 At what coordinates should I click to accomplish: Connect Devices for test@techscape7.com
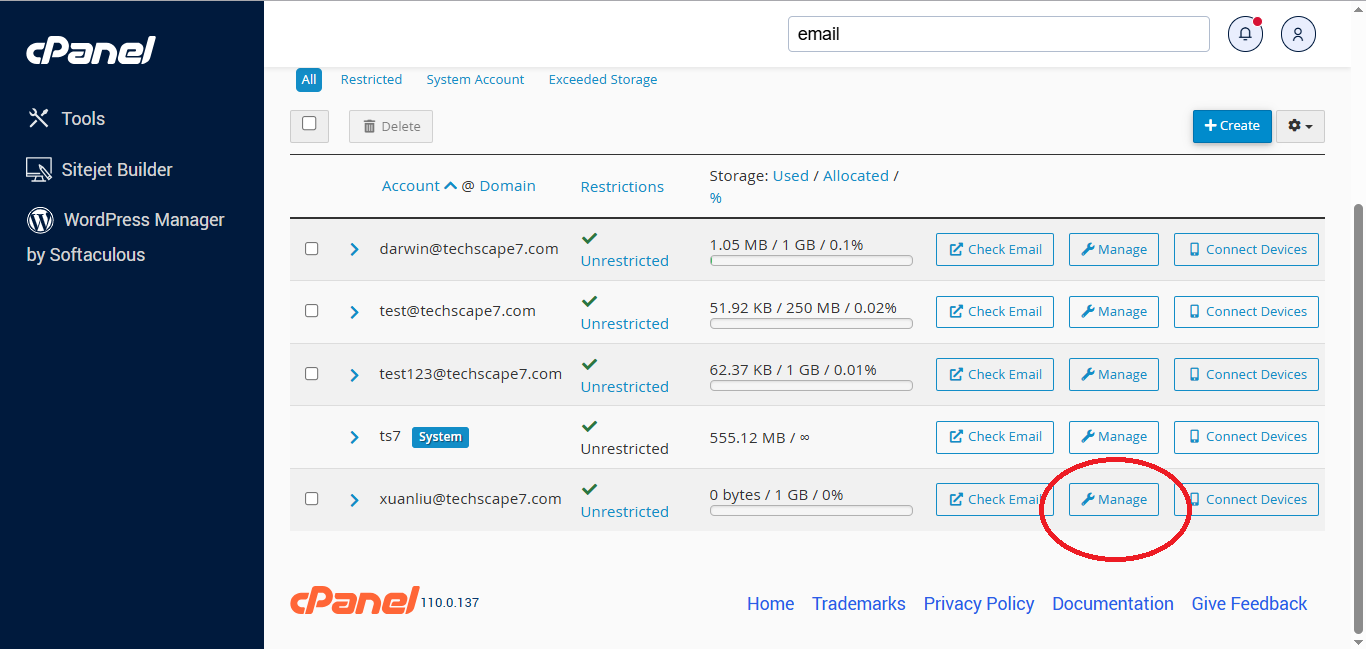point(1246,311)
